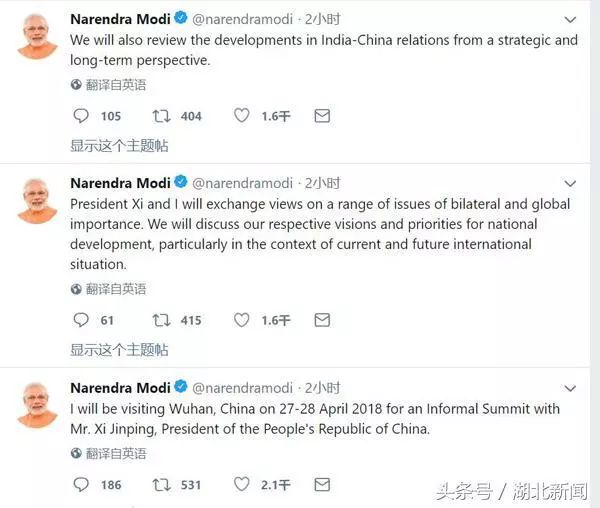
Task: Like the India-China relations tweet
Action: tap(241, 116)
